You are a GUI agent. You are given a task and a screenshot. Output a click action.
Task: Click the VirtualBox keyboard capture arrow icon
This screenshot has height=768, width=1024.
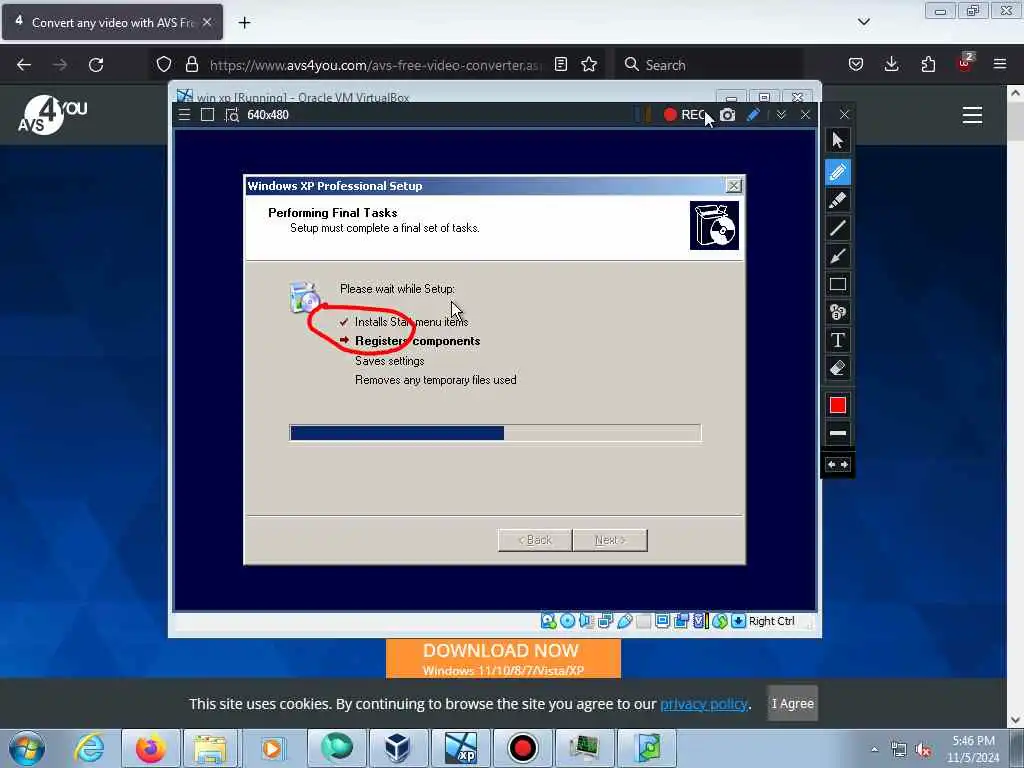click(739, 621)
